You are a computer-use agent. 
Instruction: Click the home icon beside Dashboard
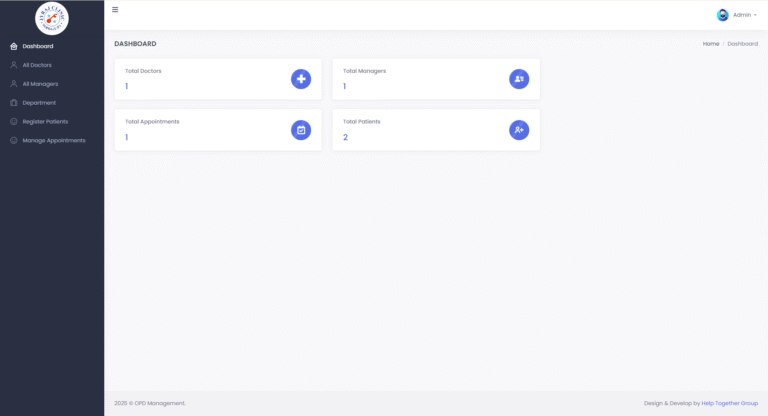click(x=14, y=46)
